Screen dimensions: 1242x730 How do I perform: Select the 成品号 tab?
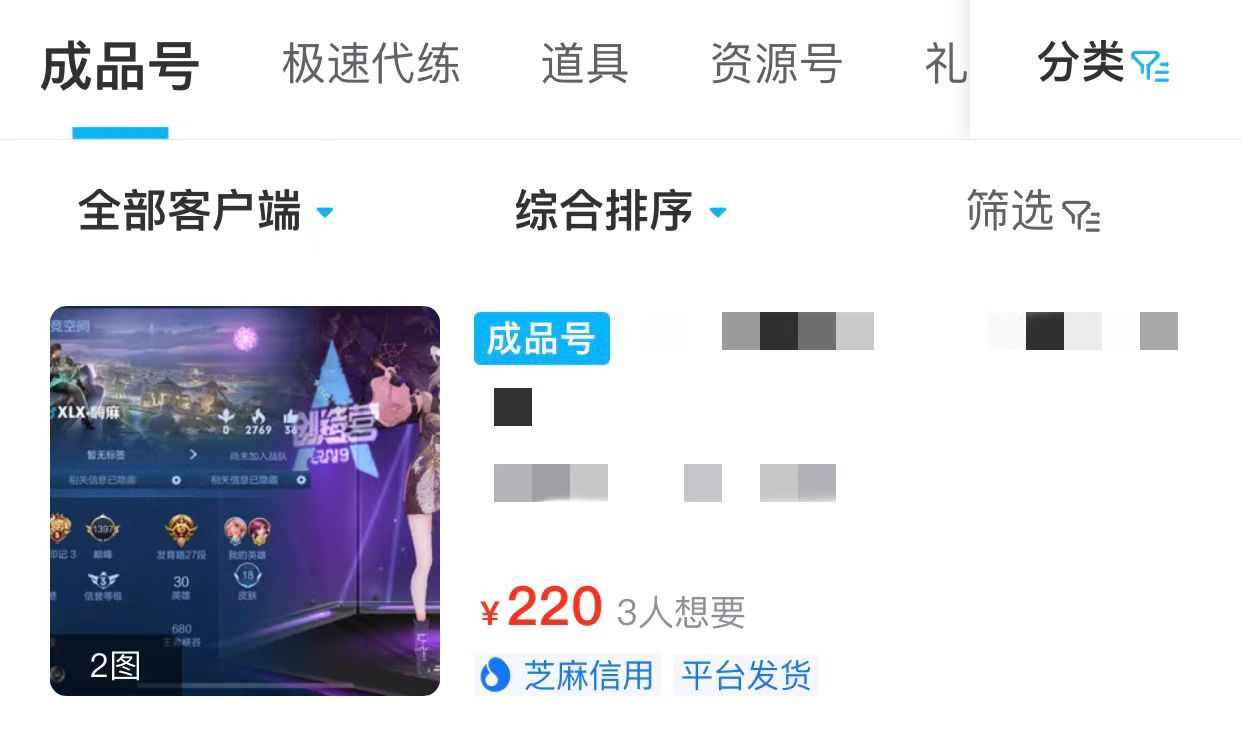pyautogui.click(x=120, y=67)
